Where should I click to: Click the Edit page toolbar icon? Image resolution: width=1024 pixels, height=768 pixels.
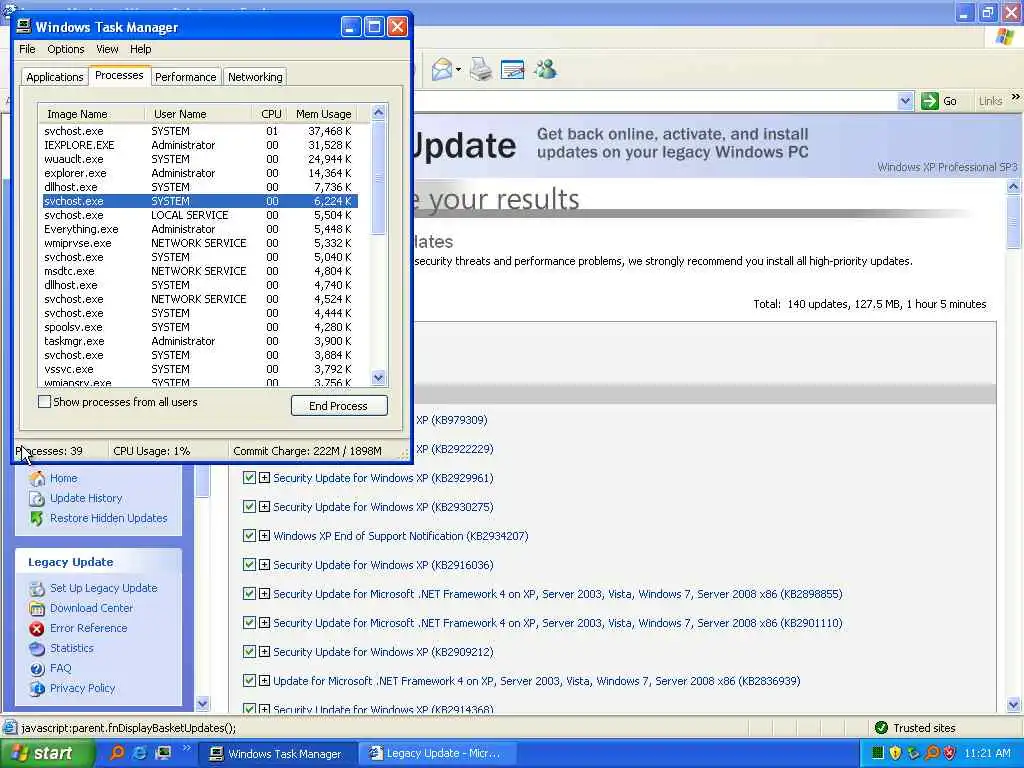tap(513, 69)
